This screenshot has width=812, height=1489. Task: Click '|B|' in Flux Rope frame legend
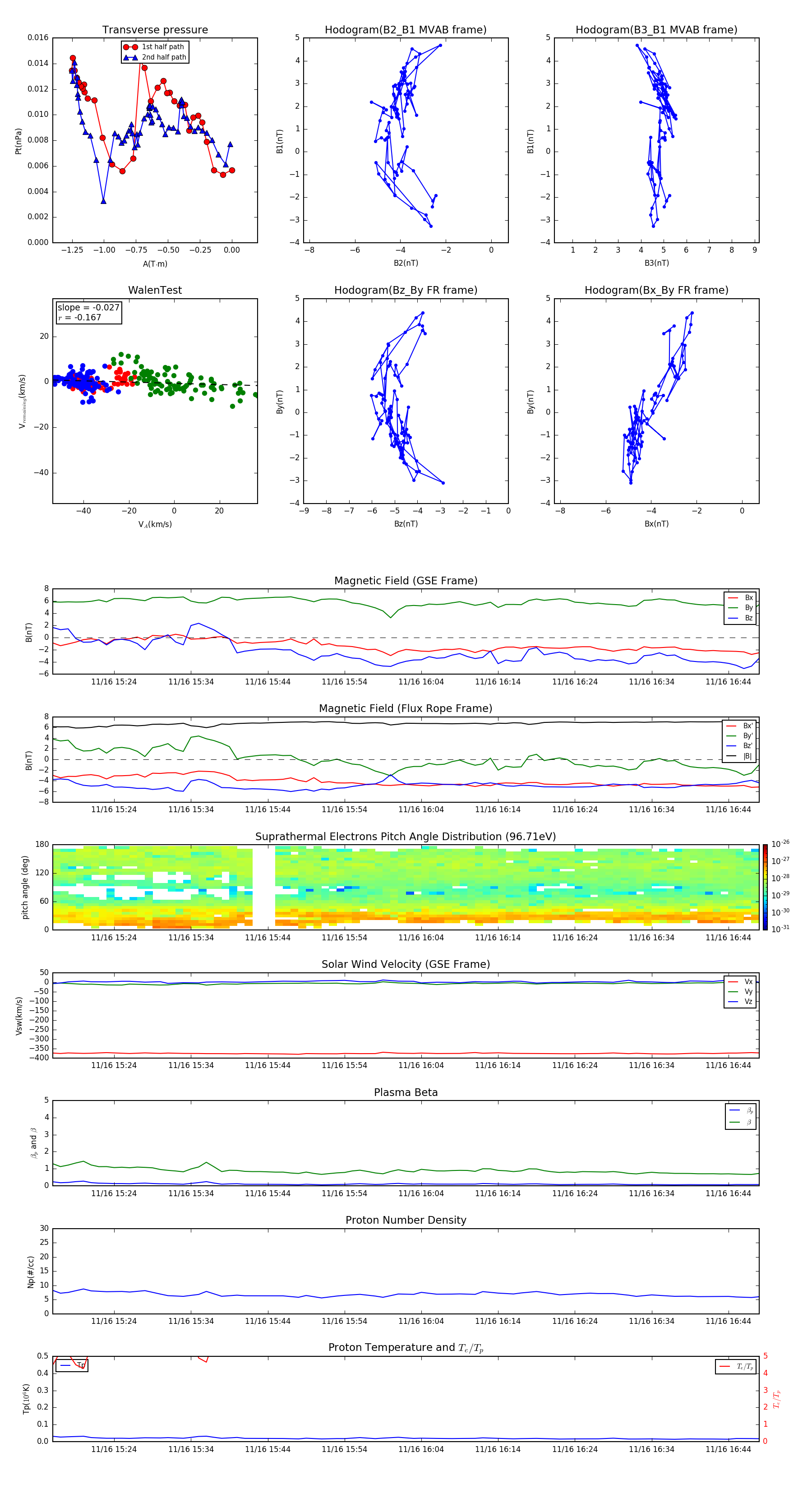[740, 756]
